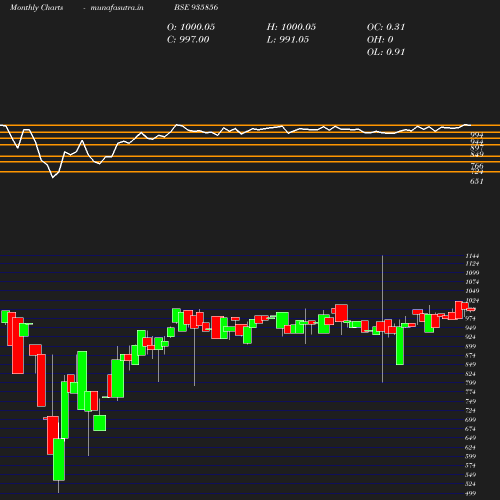Click the "699" price axis label
The height and width of the screenshot is (500, 500).
[x=471, y=420]
